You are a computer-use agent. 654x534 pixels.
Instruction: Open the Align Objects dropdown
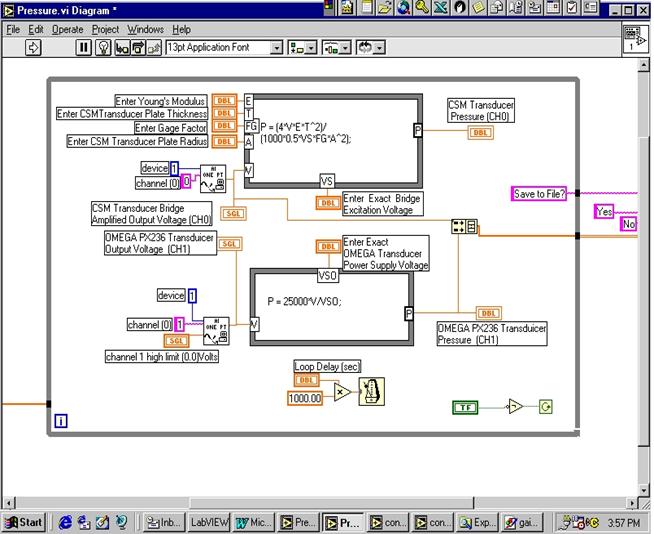pyautogui.click(x=301, y=47)
